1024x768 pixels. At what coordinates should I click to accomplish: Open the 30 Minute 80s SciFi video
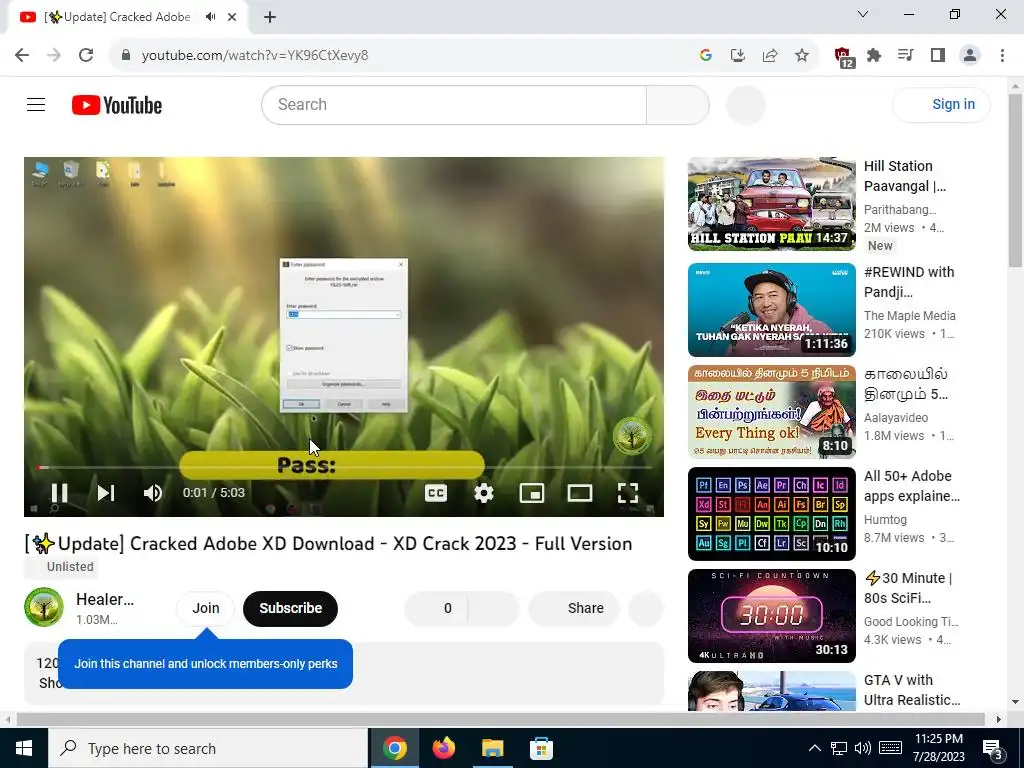click(x=771, y=616)
